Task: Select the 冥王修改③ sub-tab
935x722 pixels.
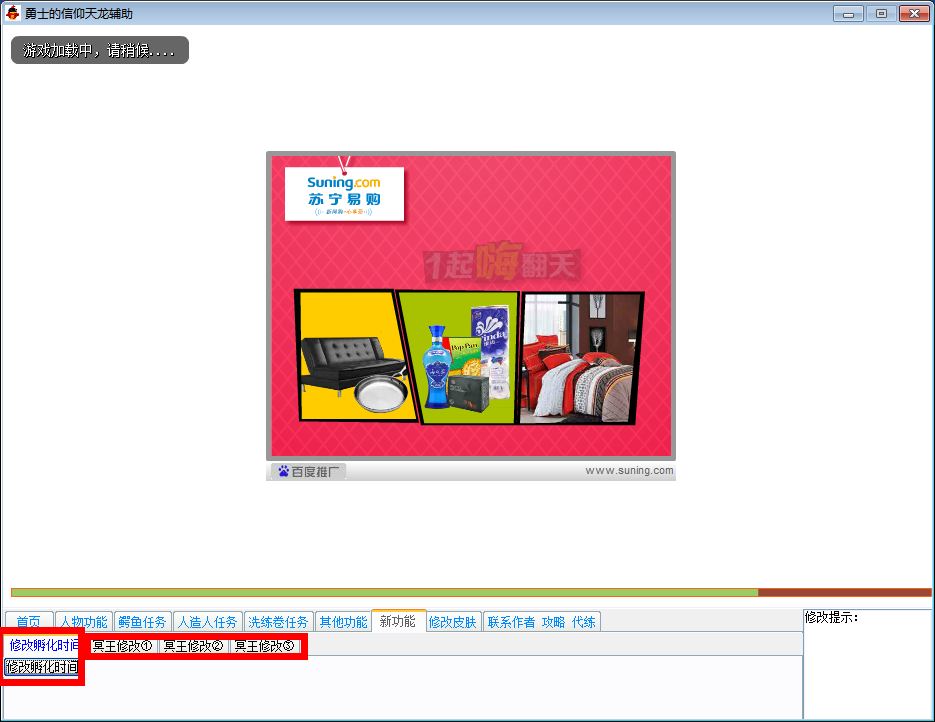Action: click(264, 646)
